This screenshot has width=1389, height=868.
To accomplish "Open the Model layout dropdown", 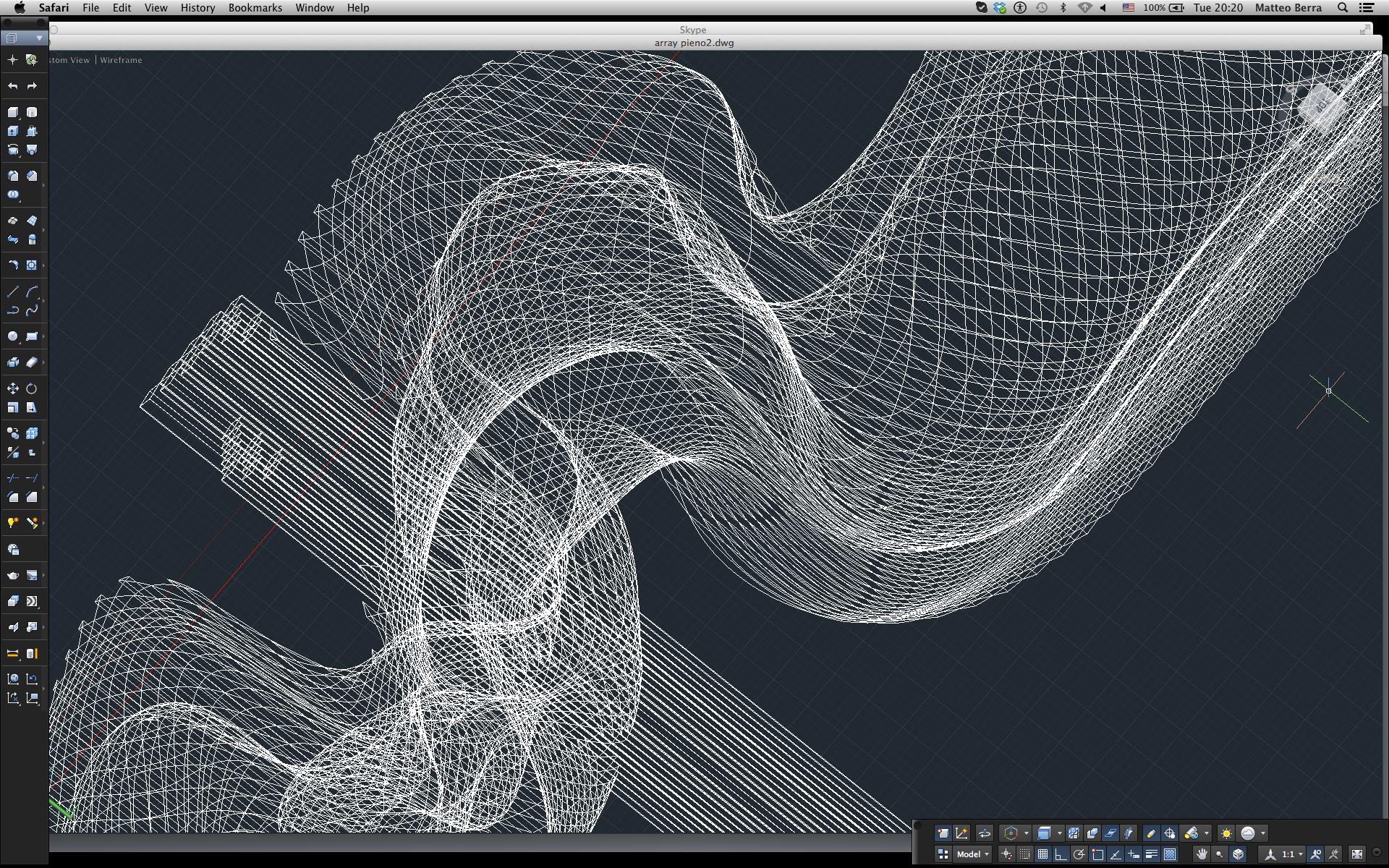I will point(973,854).
